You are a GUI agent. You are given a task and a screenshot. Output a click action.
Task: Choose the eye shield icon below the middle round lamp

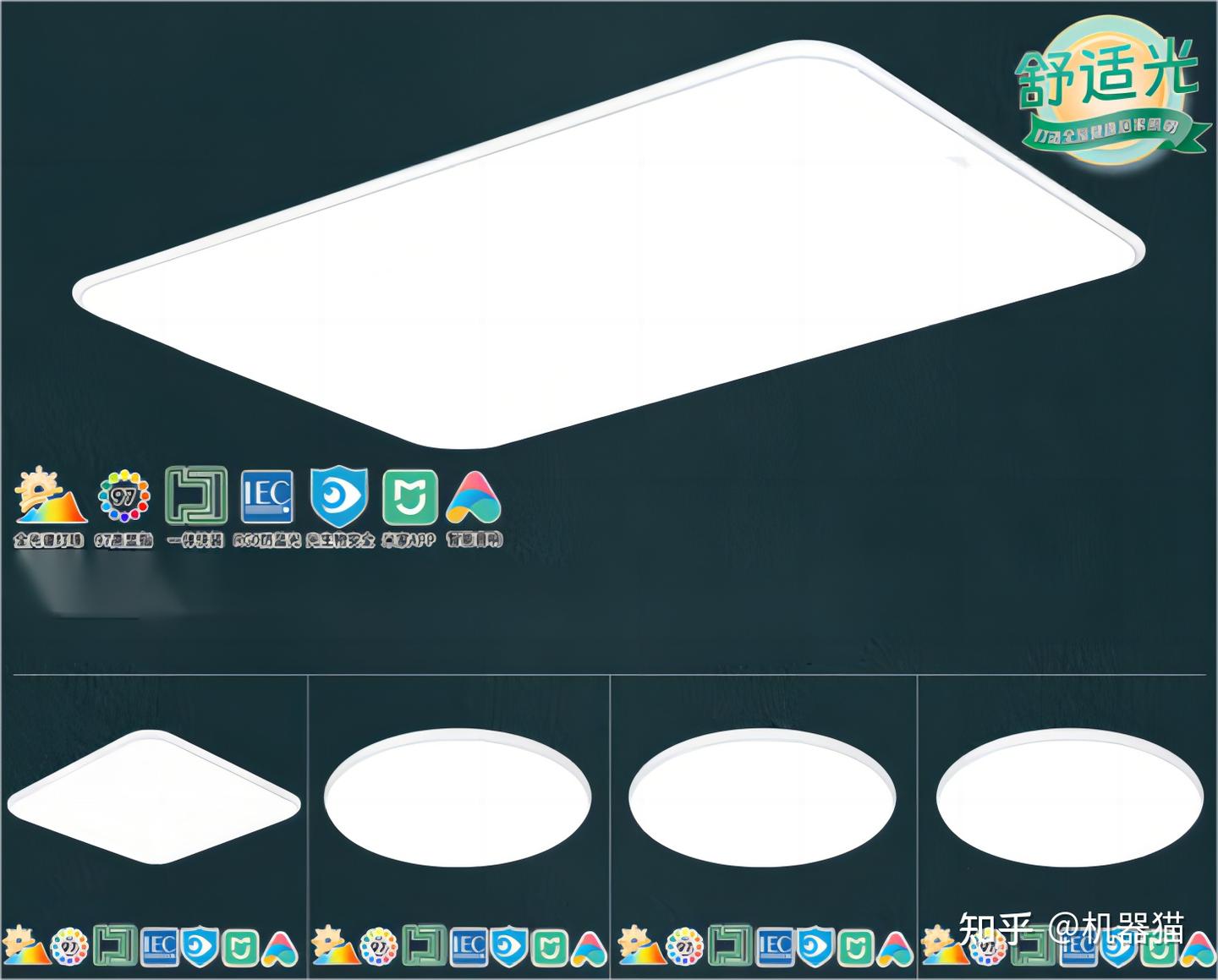(815, 948)
